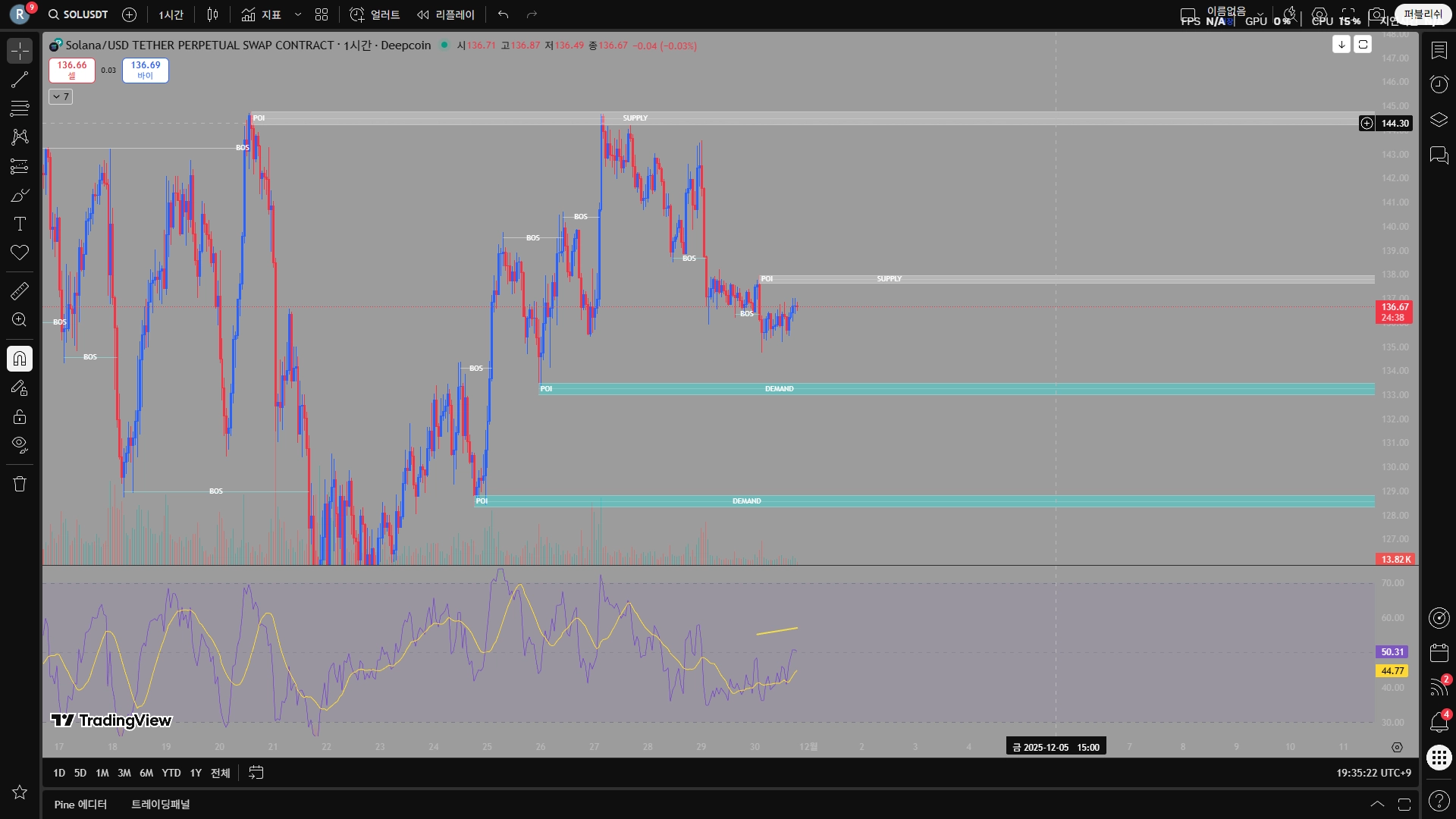Screen dimensions: 1456x819
Task: Select the text annotation tool
Action: 20,224
